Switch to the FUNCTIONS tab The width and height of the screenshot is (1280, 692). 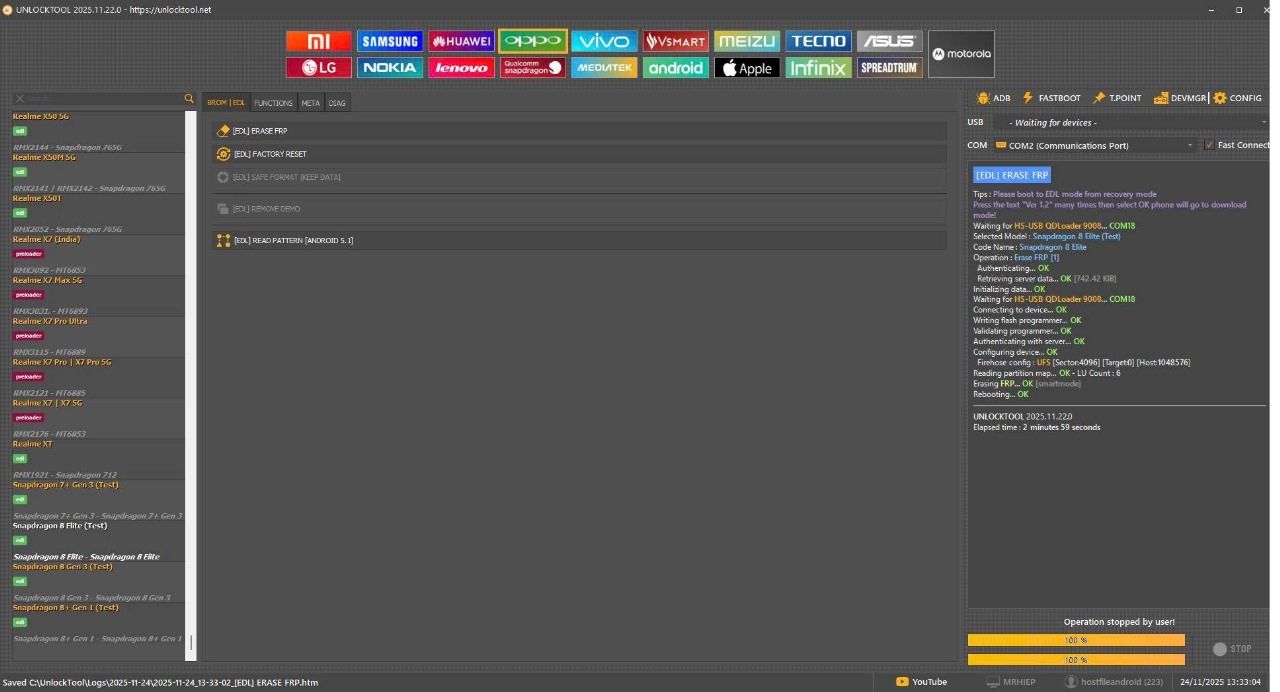(x=273, y=103)
